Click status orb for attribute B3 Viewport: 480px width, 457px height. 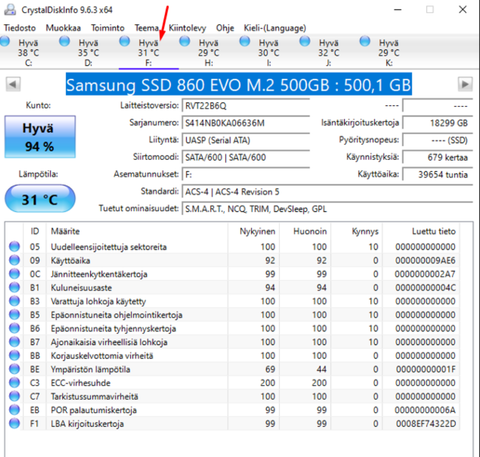tap(14, 301)
